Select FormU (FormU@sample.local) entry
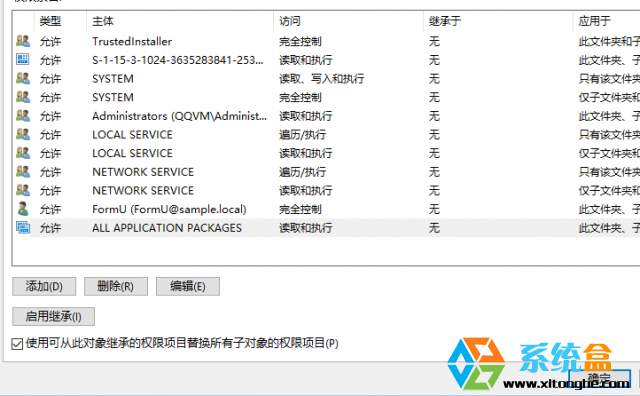This screenshot has width=640, height=396. (x=169, y=209)
